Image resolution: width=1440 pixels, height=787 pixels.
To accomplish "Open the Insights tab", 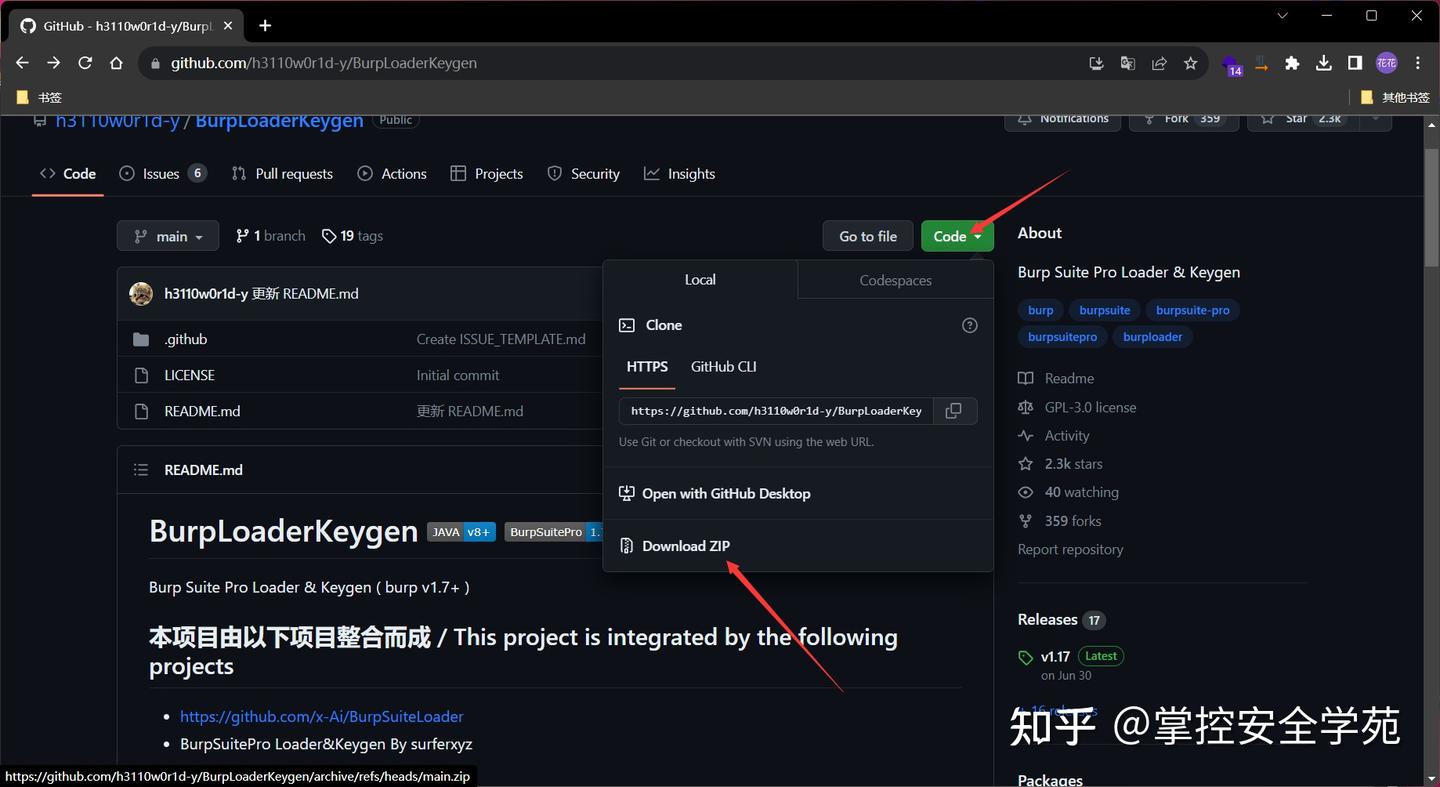I will pyautogui.click(x=680, y=174).
